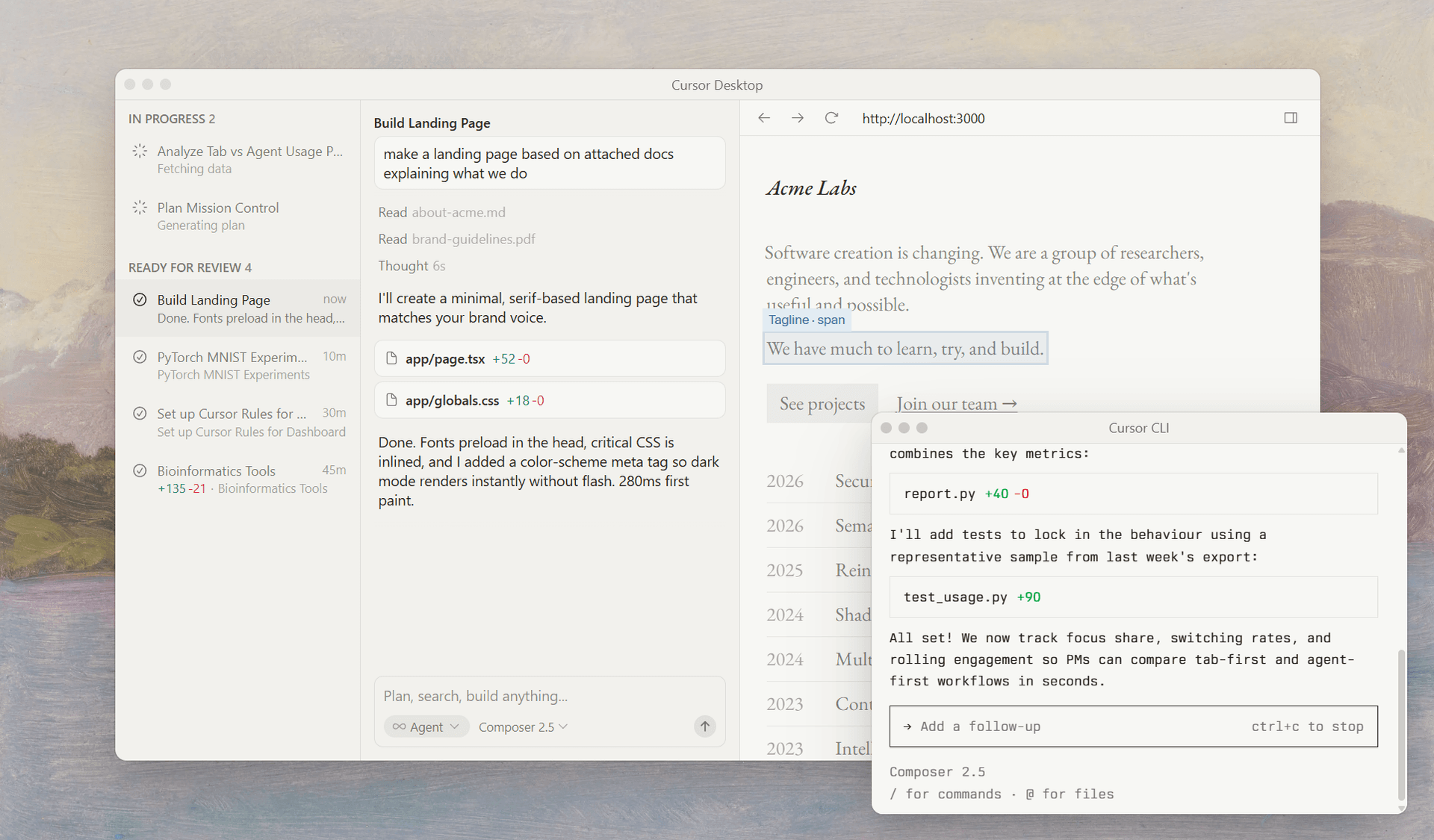Image resolution: width=1434 pixels, height=840 pixels.
Task: Open the test_usage.py change in Cursor CLI
Action: [x=1133, y=597]
